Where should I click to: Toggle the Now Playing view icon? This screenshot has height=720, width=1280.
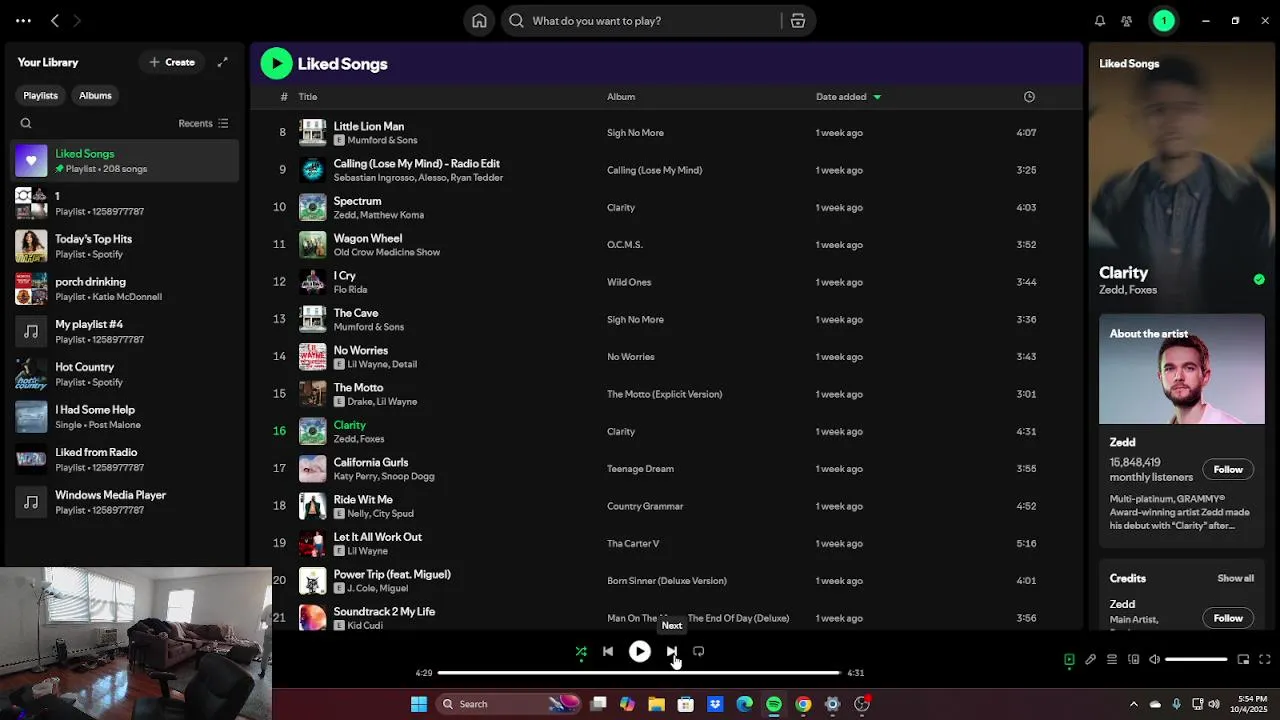pos(1069,660)
